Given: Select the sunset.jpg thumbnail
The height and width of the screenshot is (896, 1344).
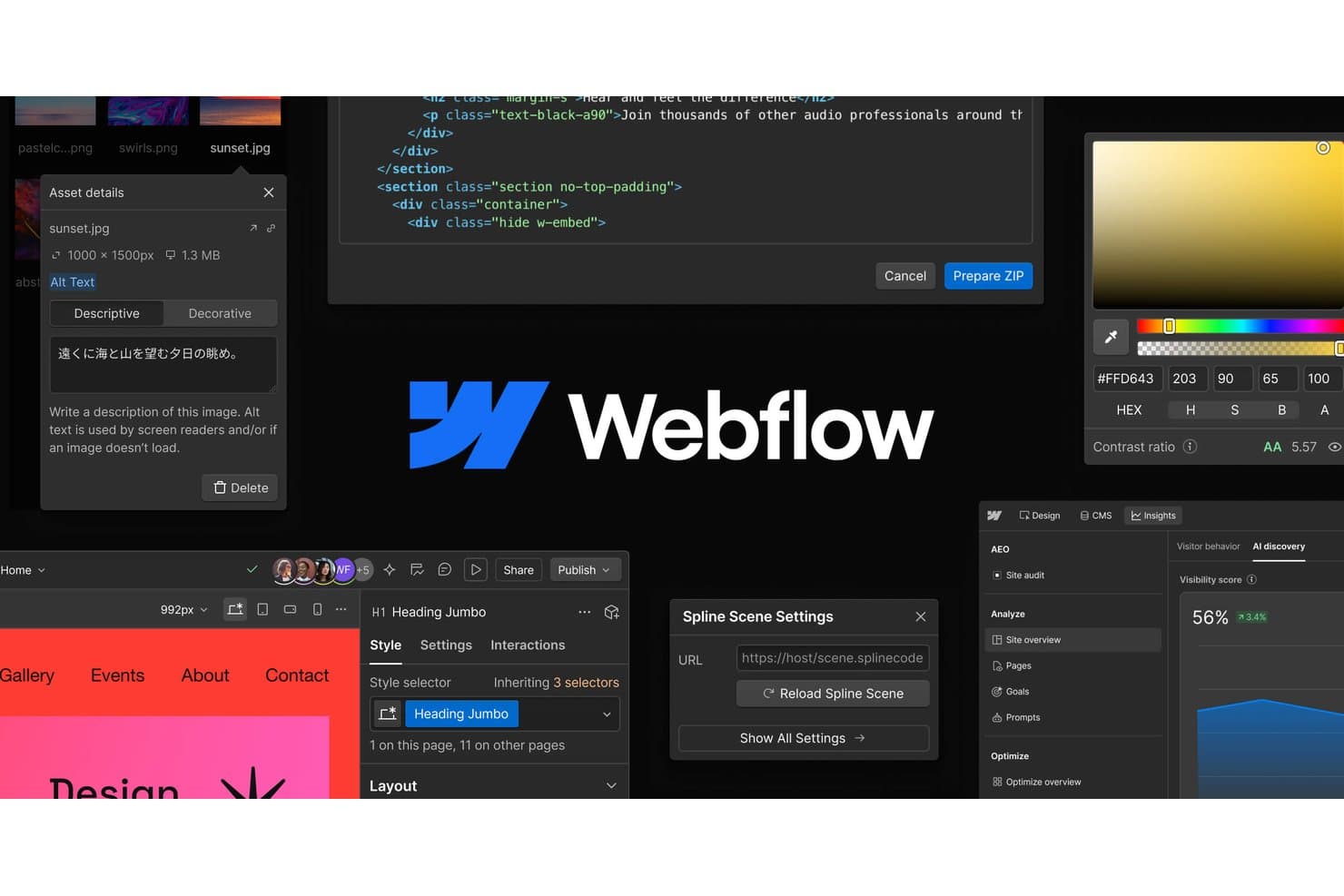Looking at the screenshot, I should (x=240, y=111).
